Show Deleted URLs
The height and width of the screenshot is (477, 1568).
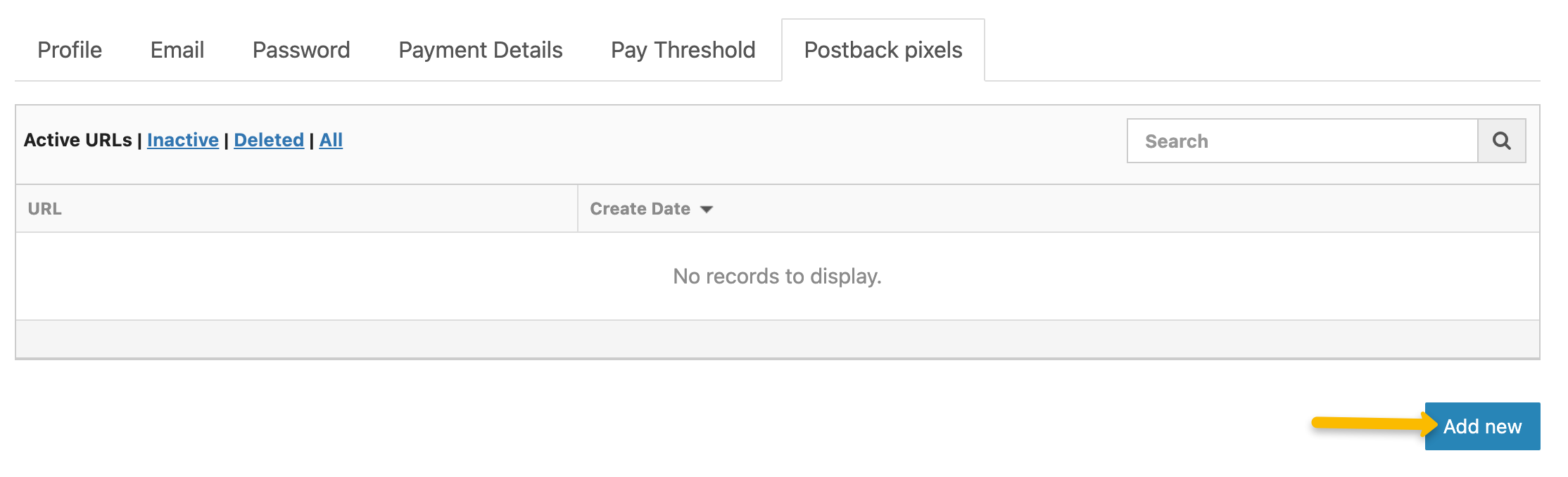pos(269,140)
